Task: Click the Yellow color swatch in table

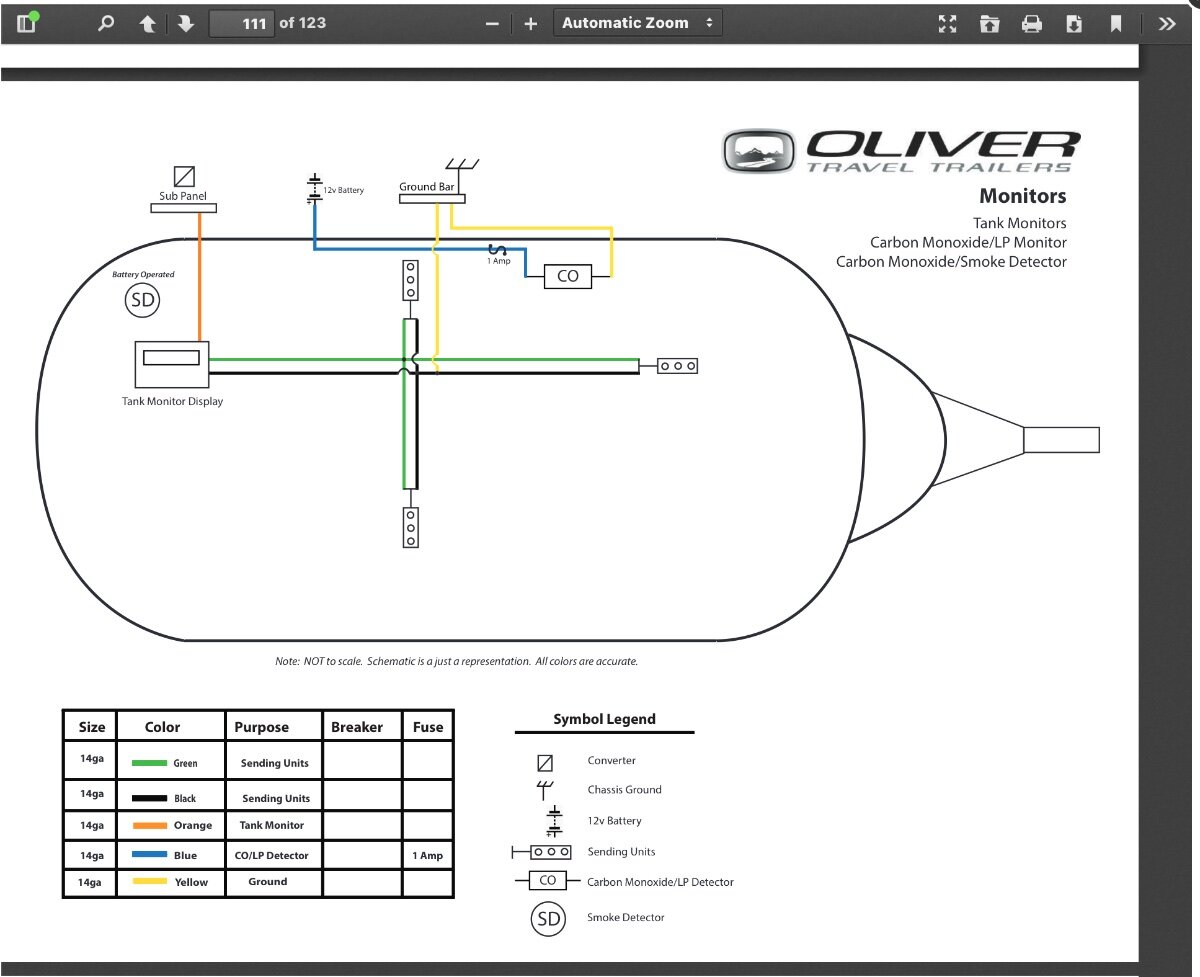Action: 149,882
